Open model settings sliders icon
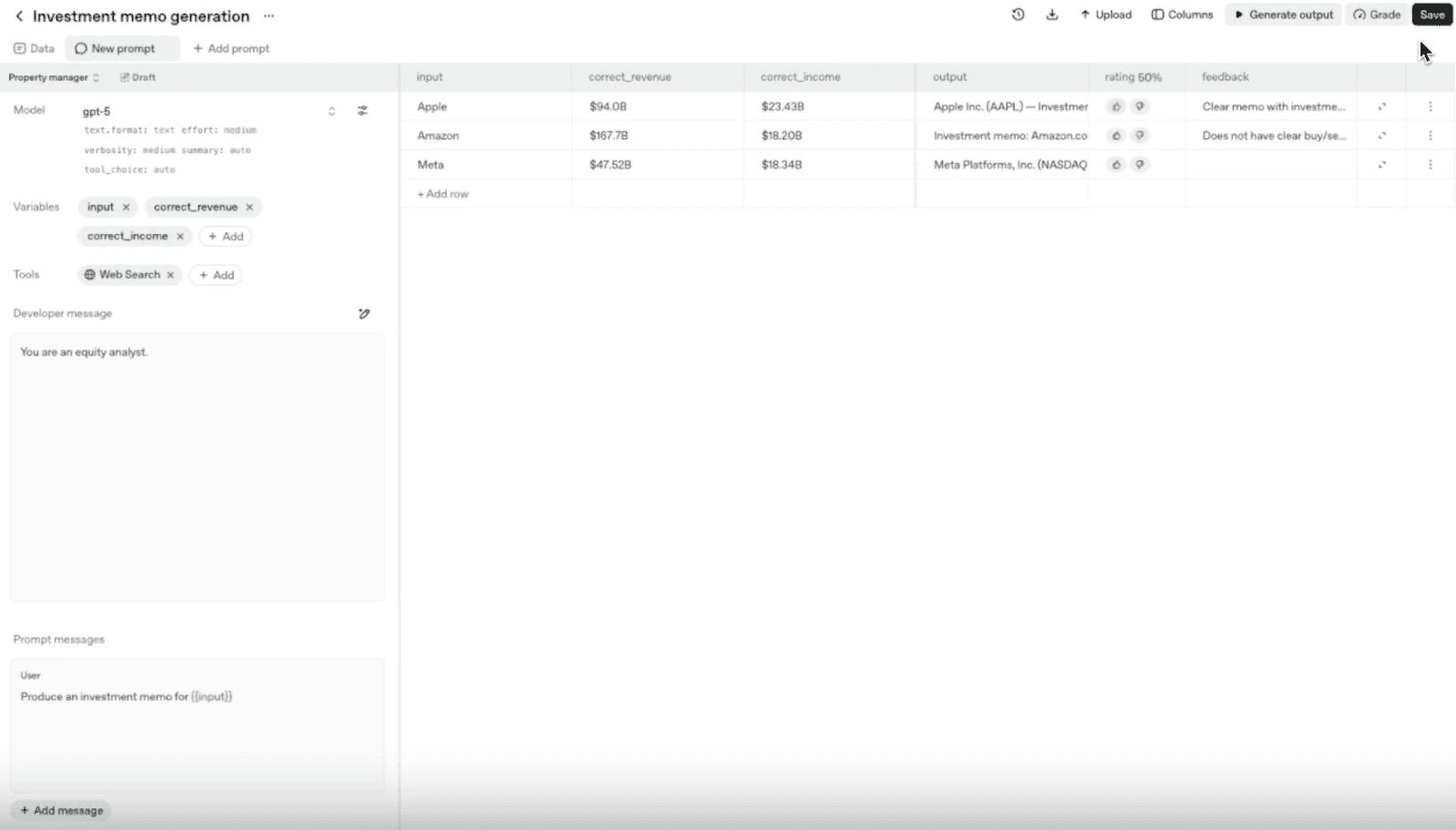 pyautogui.click(x=362, y=111)
